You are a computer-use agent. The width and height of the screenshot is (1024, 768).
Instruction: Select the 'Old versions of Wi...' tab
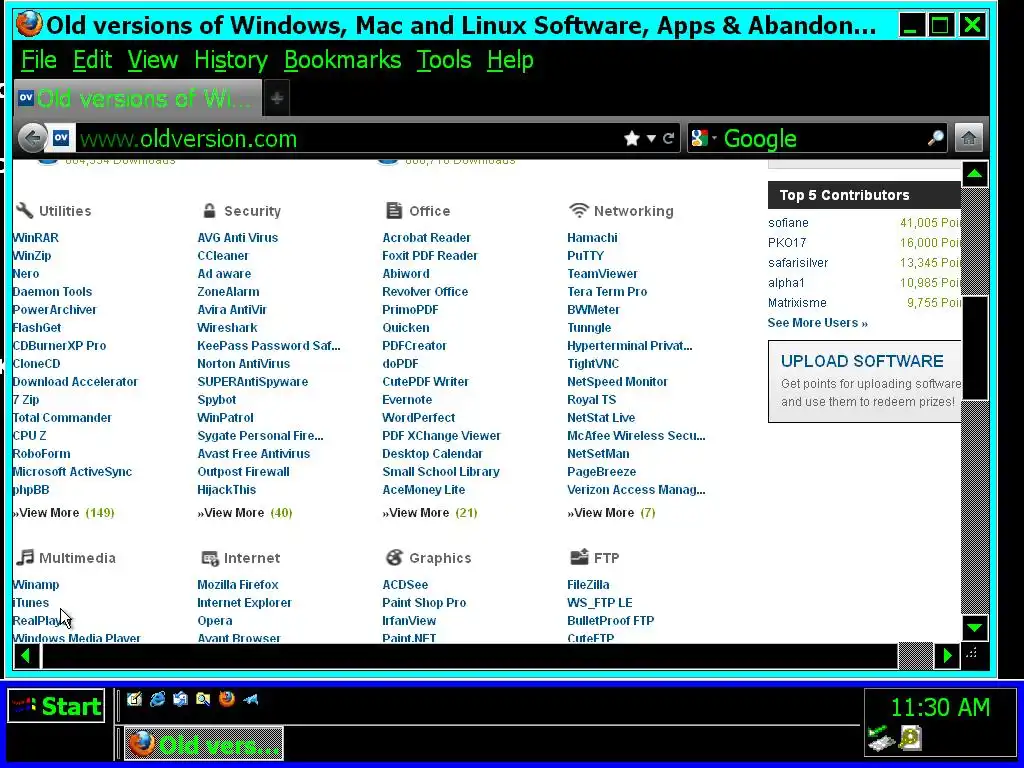[137, 99]
